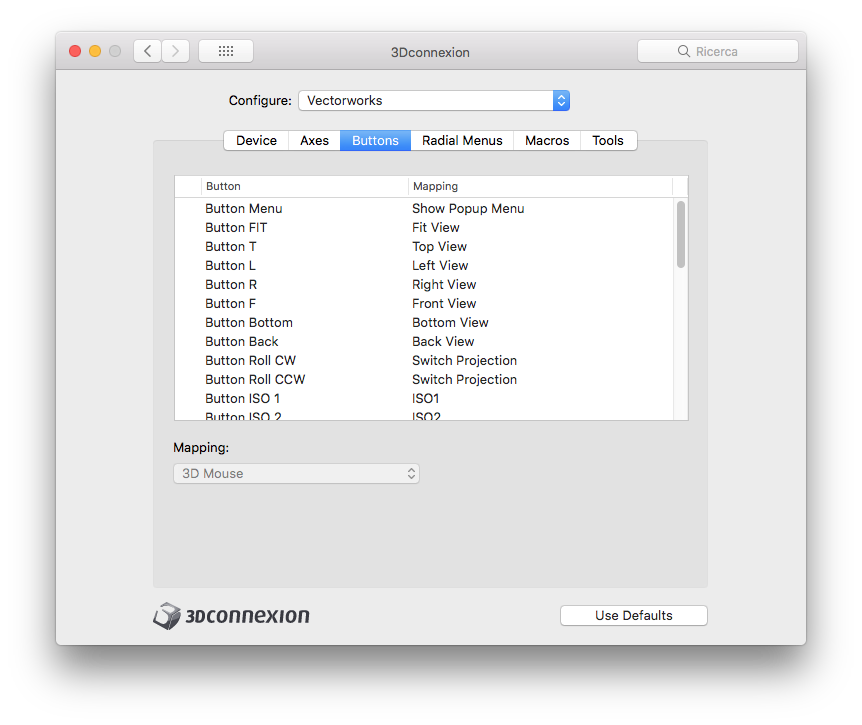Close the window with red button
Image resolution: width=862 pixels, height=725 pixels.
tap(75, 51)
